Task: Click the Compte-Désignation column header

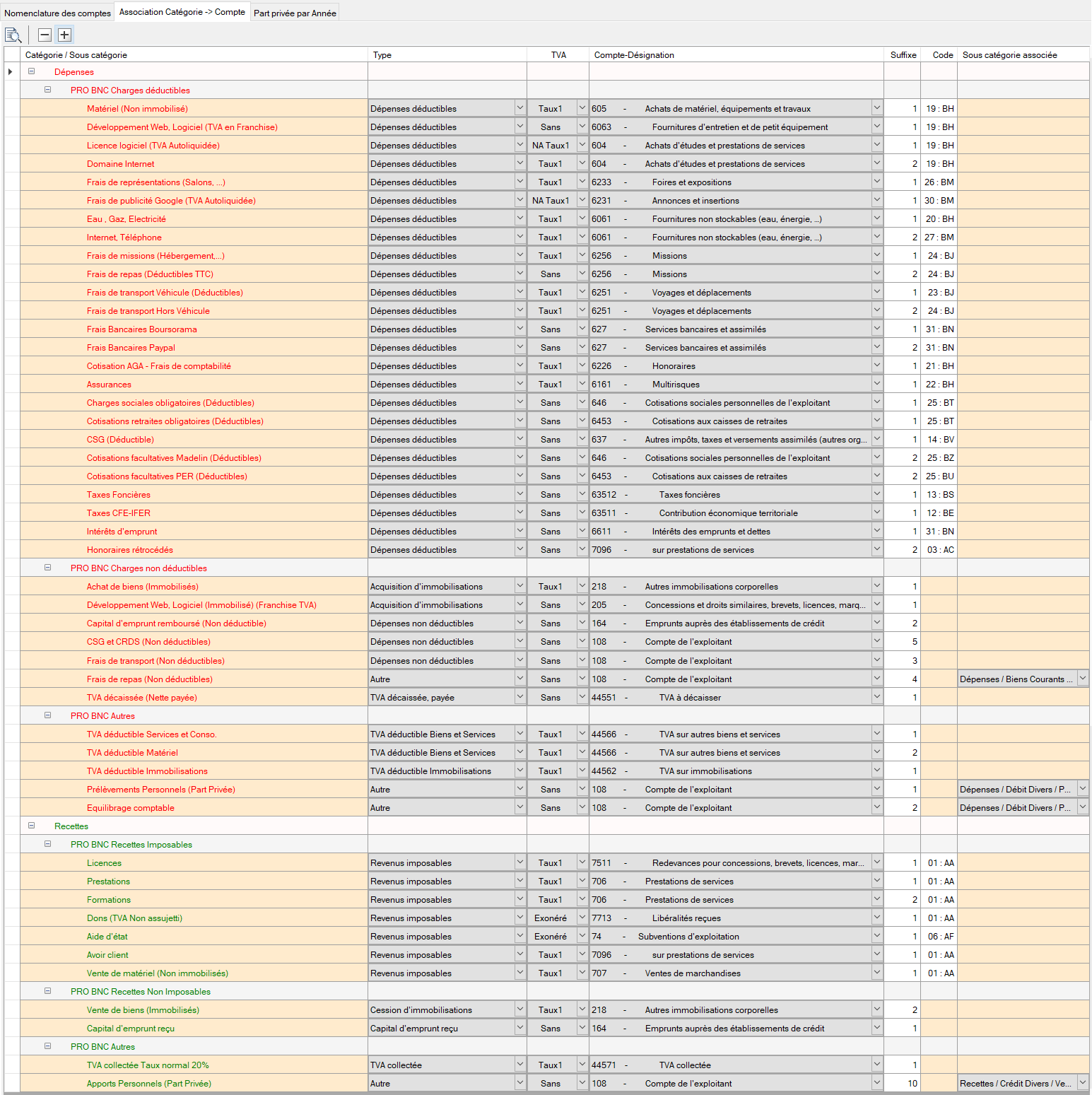Action: coord(634,55)
